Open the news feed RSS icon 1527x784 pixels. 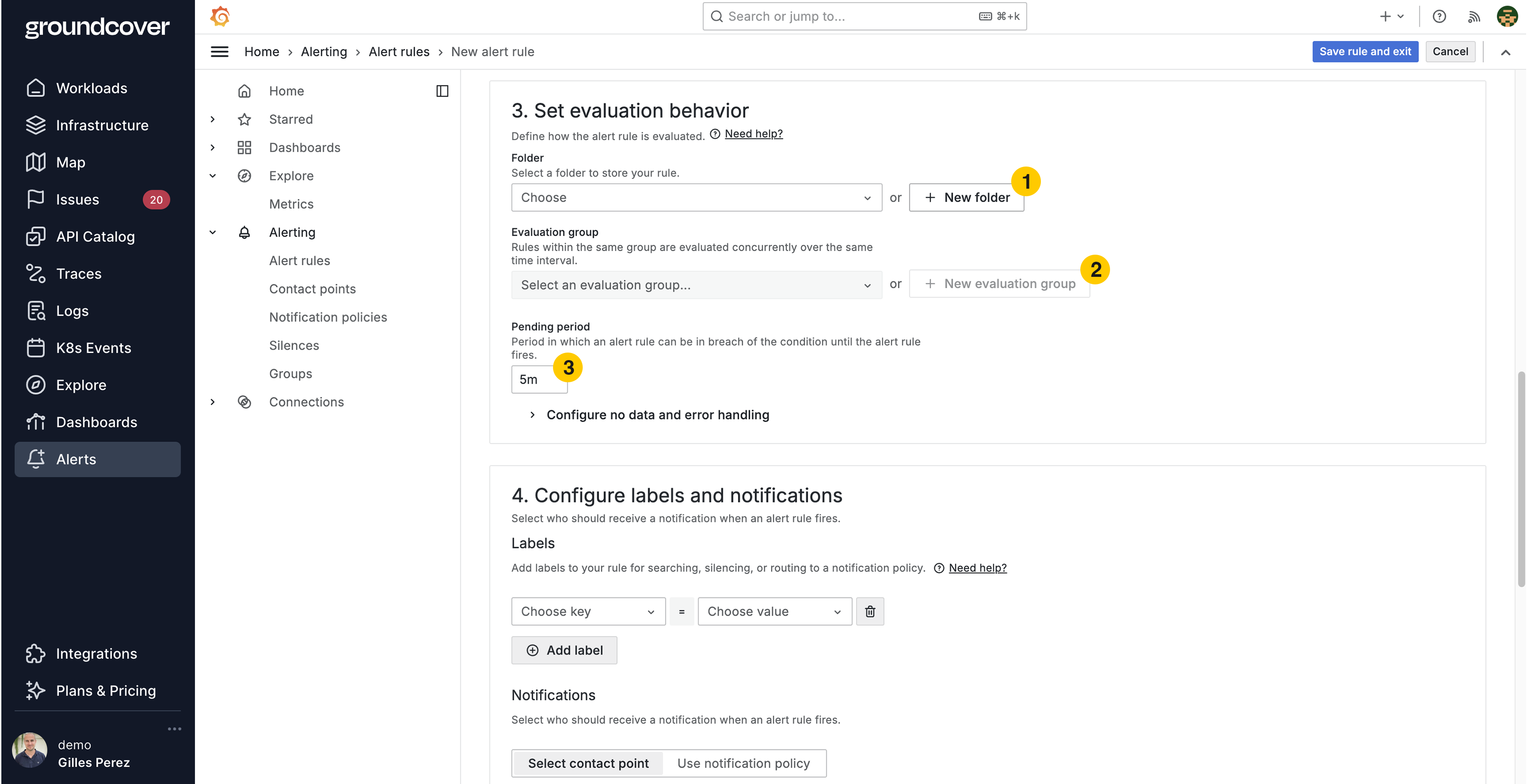tap(1474, 16)
